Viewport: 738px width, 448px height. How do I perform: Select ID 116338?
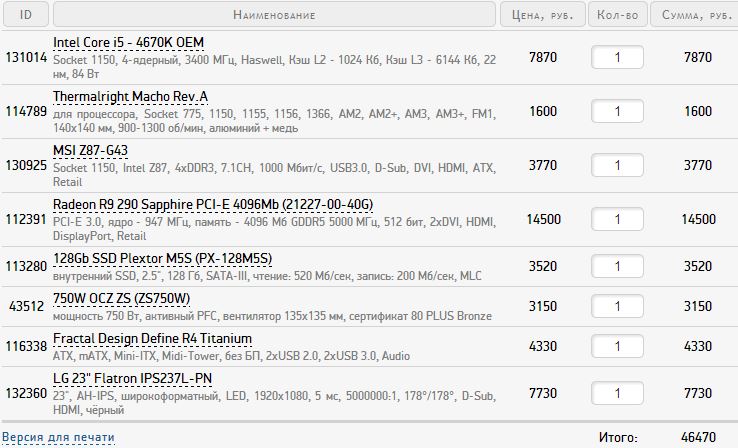26,346
